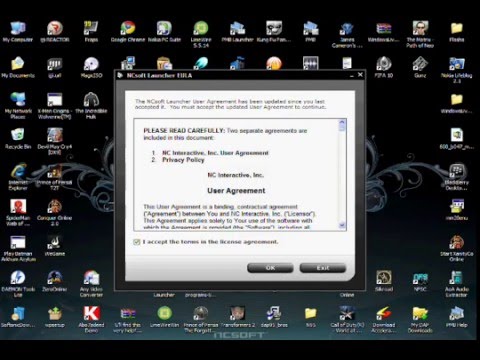Screen dimensions: 480x360
Task: Click Exit in the EULA dialog
Action: point(323,268)
